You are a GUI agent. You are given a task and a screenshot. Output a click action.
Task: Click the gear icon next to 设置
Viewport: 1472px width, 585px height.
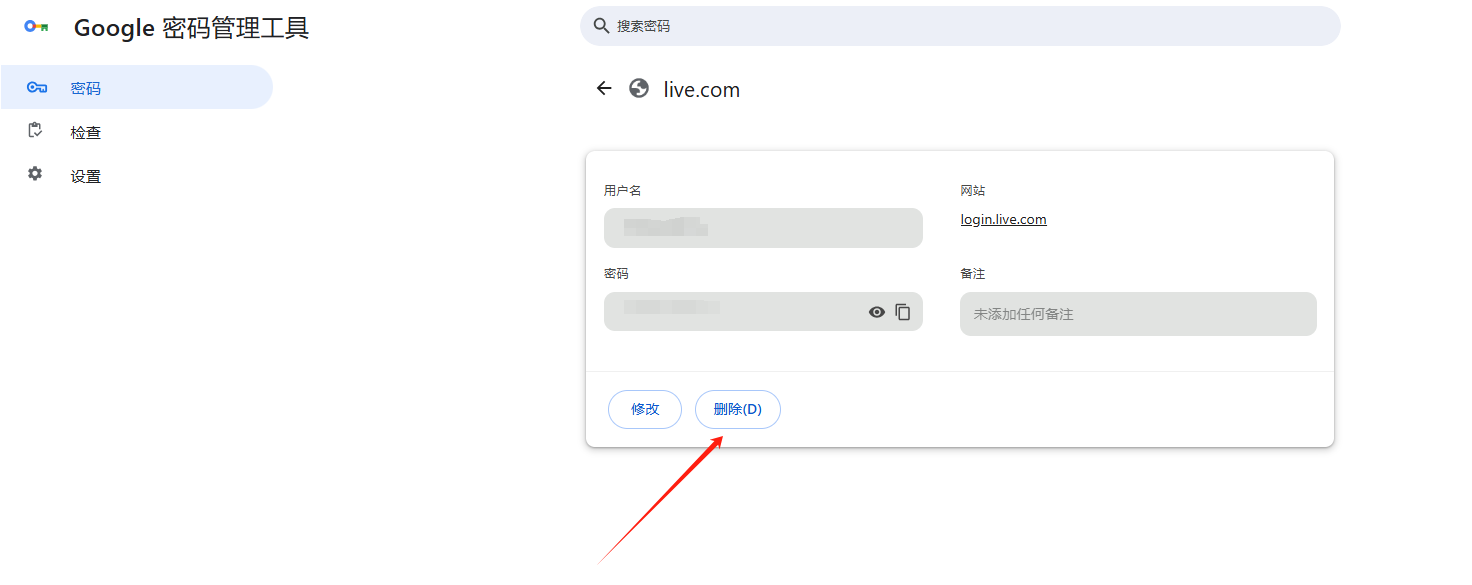pyautogui.click(x=35, y=174)
